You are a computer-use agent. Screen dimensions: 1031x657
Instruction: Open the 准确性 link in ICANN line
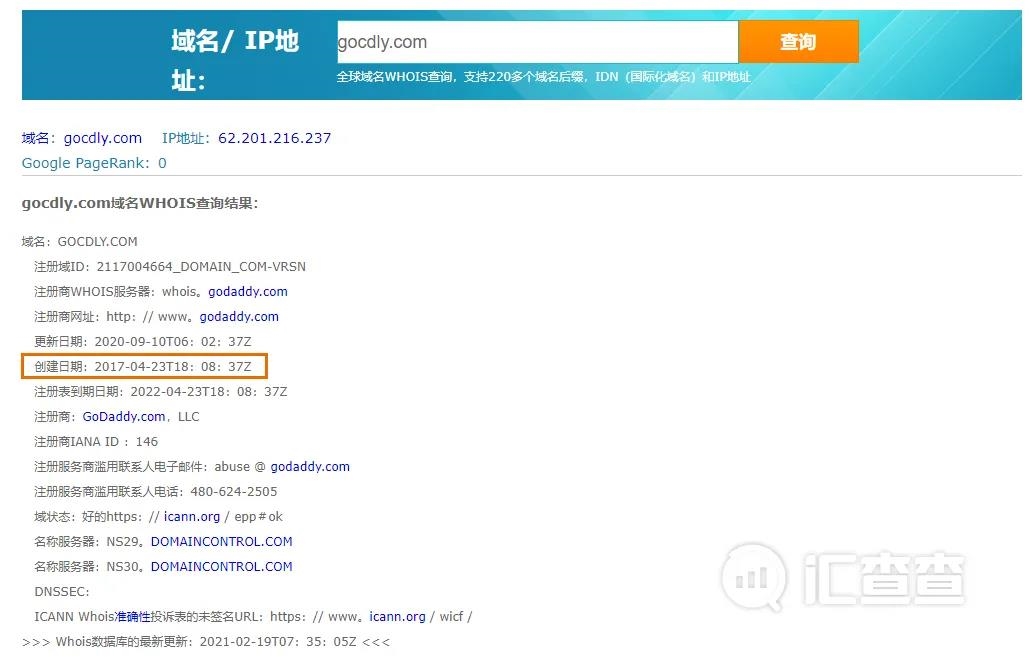pyautogui.click(x=133, y=616)
